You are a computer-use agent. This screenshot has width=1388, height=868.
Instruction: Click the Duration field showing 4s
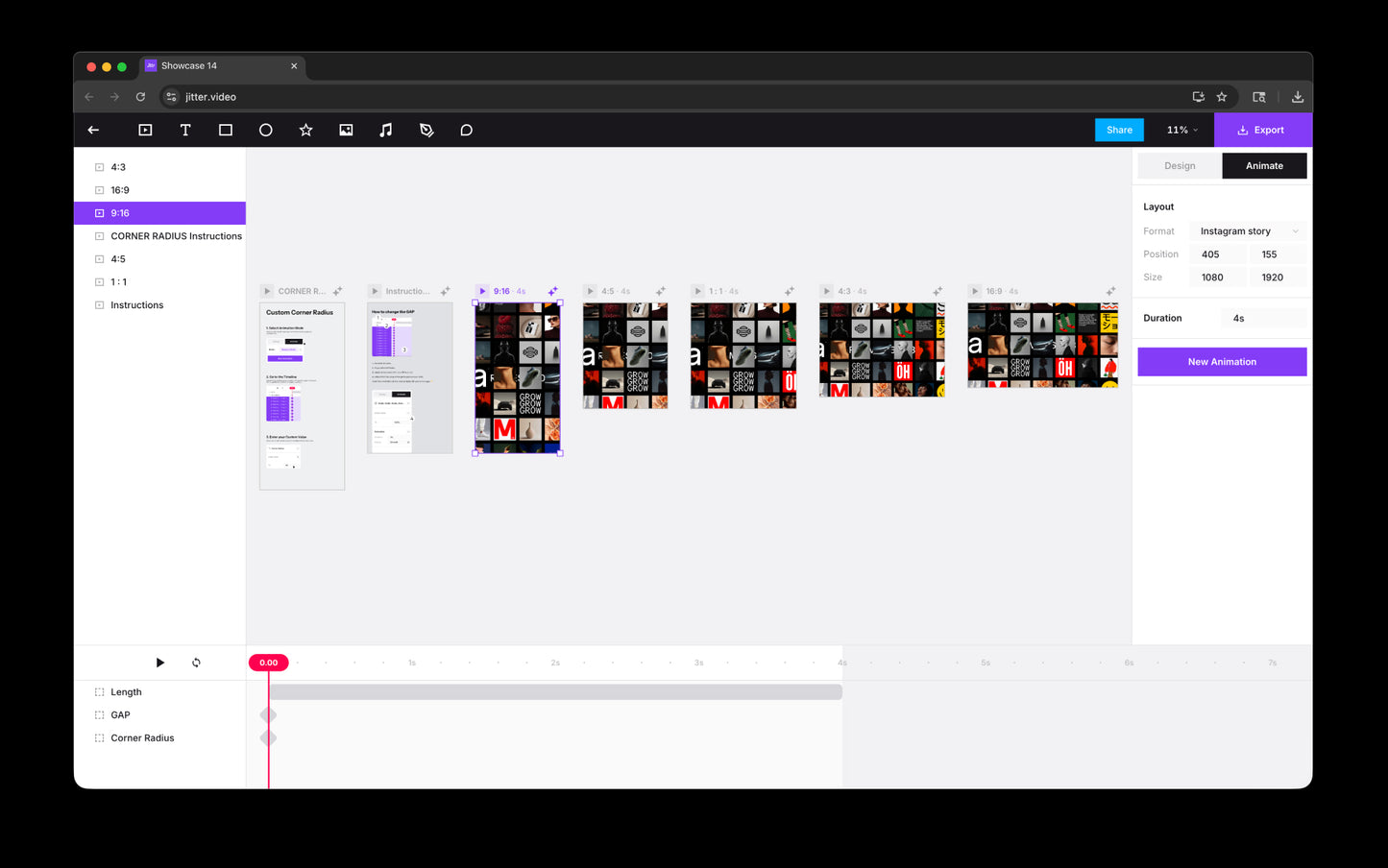1262,318
